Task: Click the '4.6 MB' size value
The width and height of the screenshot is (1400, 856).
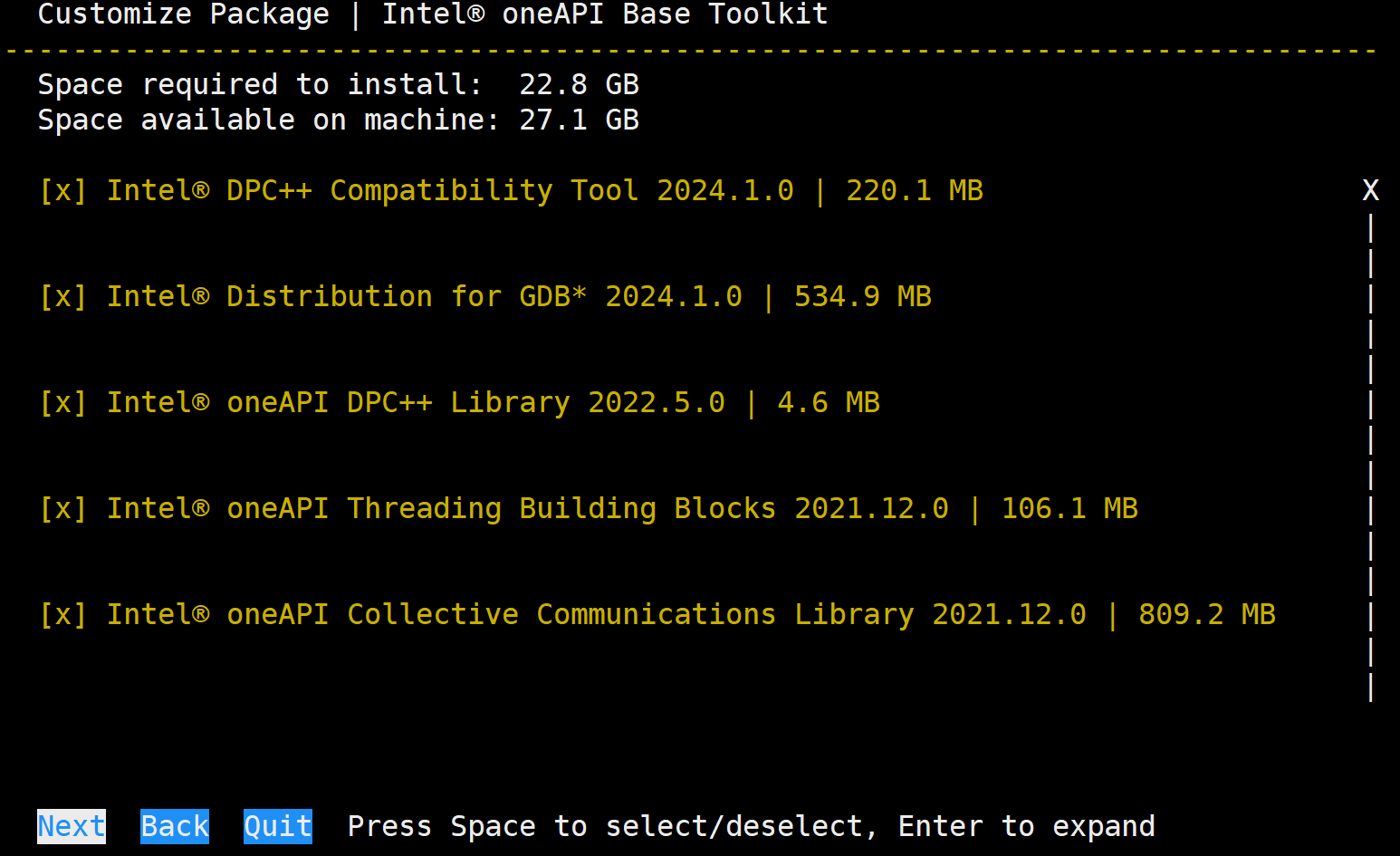Action: coord(829,403)
